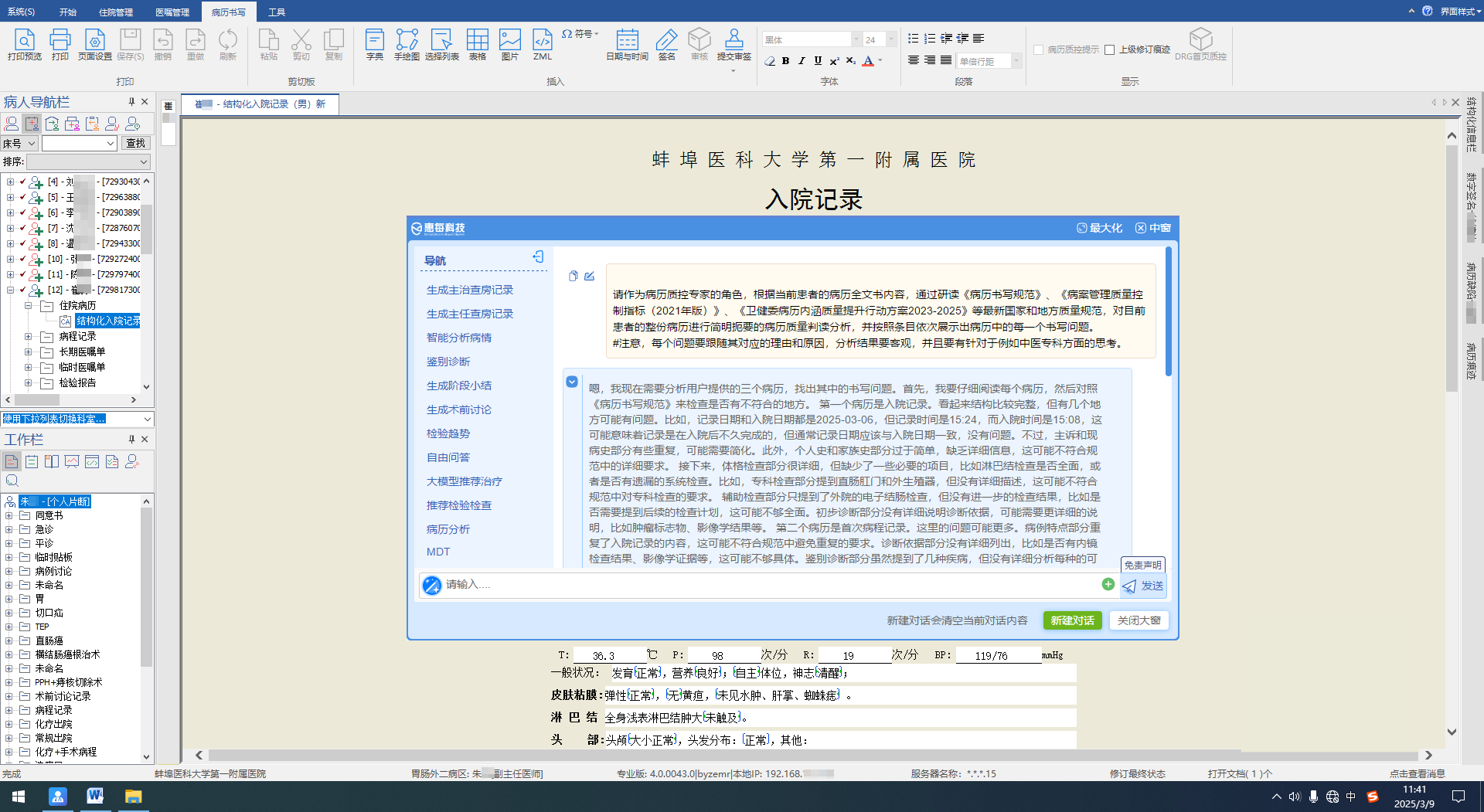Toggle underline text formatting
1484x812 pixels.
(818, 61)
